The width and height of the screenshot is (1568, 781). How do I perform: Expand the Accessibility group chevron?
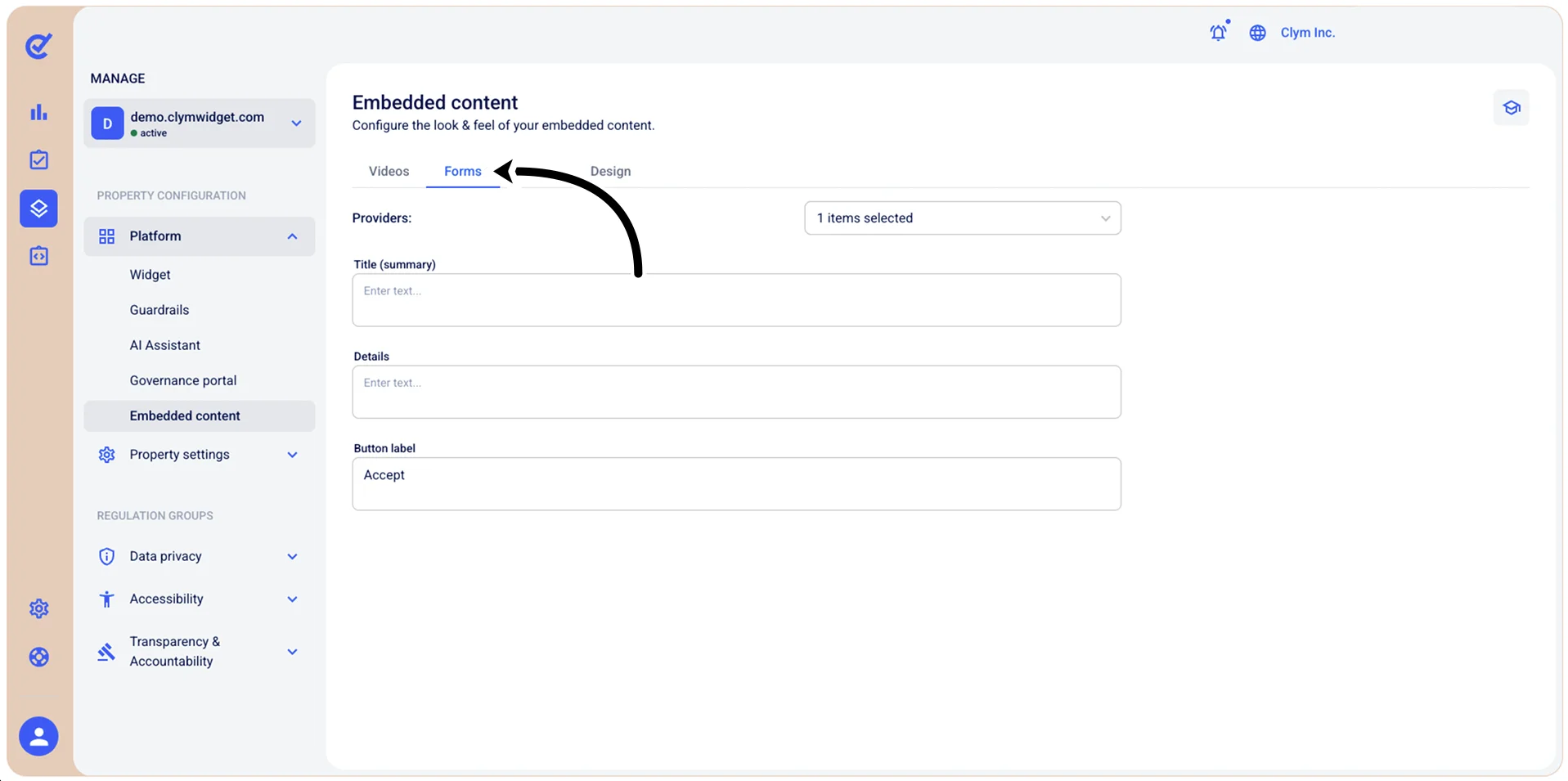(292, 599)
